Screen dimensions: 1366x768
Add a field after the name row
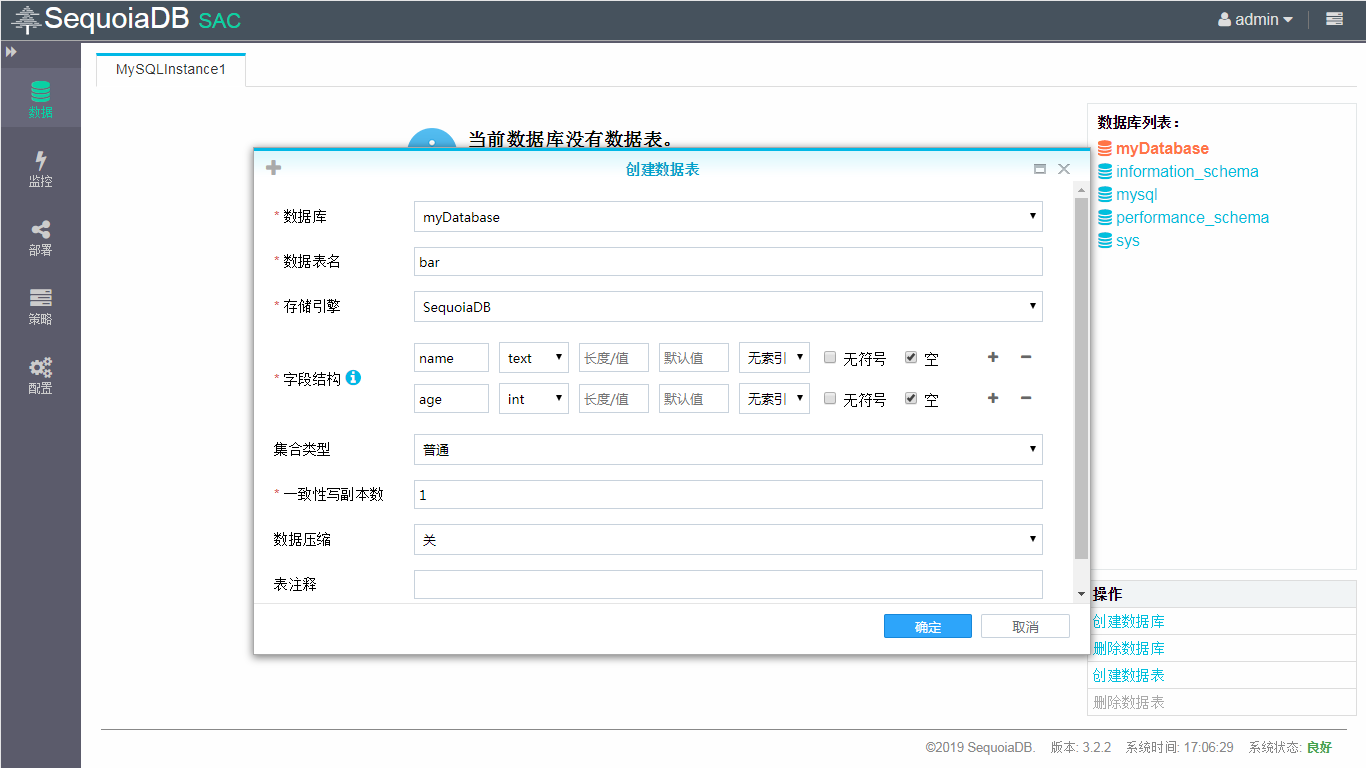pyautogui.click(x=992, y=358)
